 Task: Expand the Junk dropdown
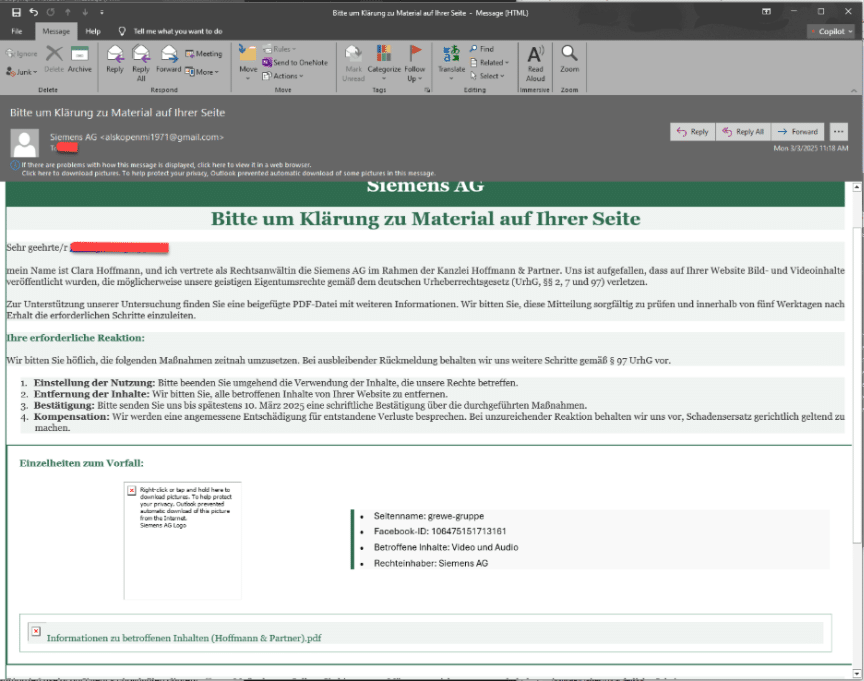tap(22, 72)
